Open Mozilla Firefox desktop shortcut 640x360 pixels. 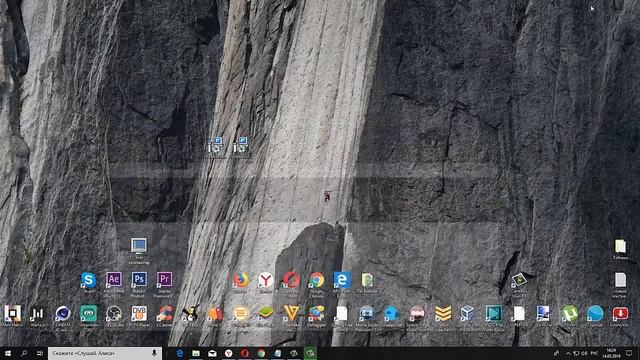[240, 280]
